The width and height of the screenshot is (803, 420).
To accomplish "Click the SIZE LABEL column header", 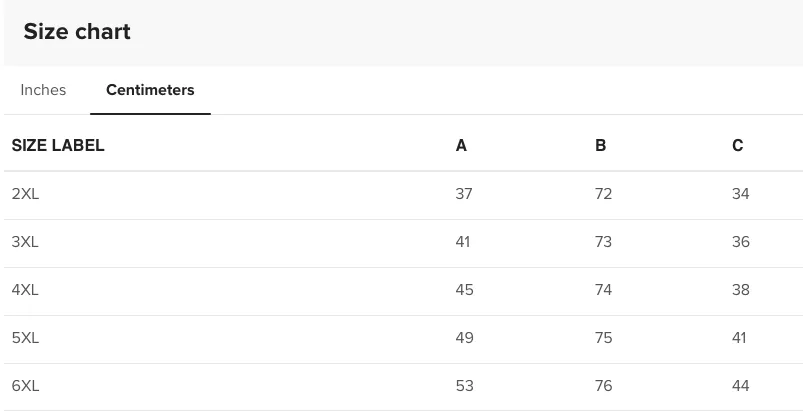I will tap(58, 145).
